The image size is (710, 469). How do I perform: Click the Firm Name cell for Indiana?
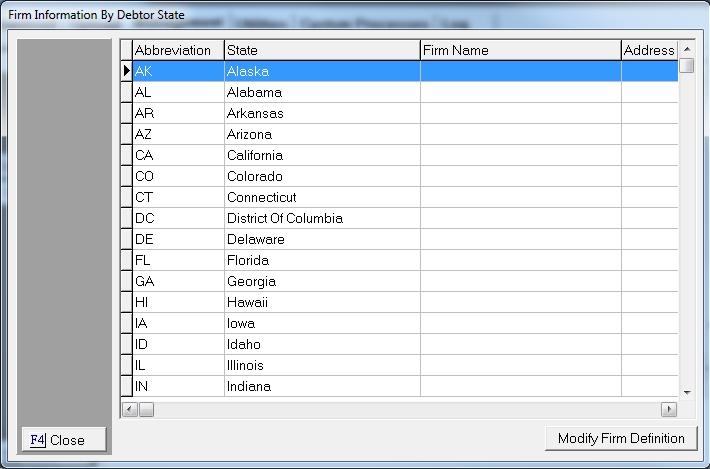tap(519, 386)
